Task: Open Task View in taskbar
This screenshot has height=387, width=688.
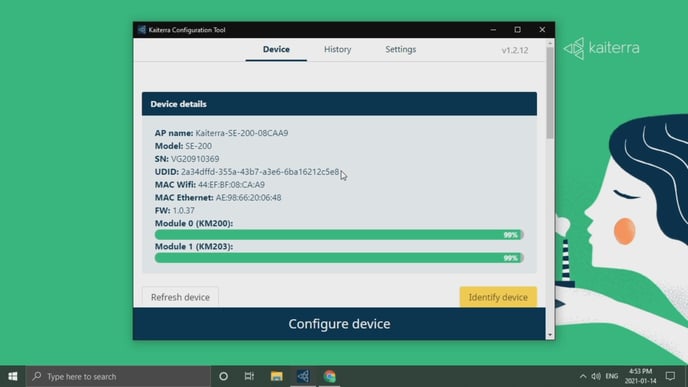Action: [x=249, y=376]
